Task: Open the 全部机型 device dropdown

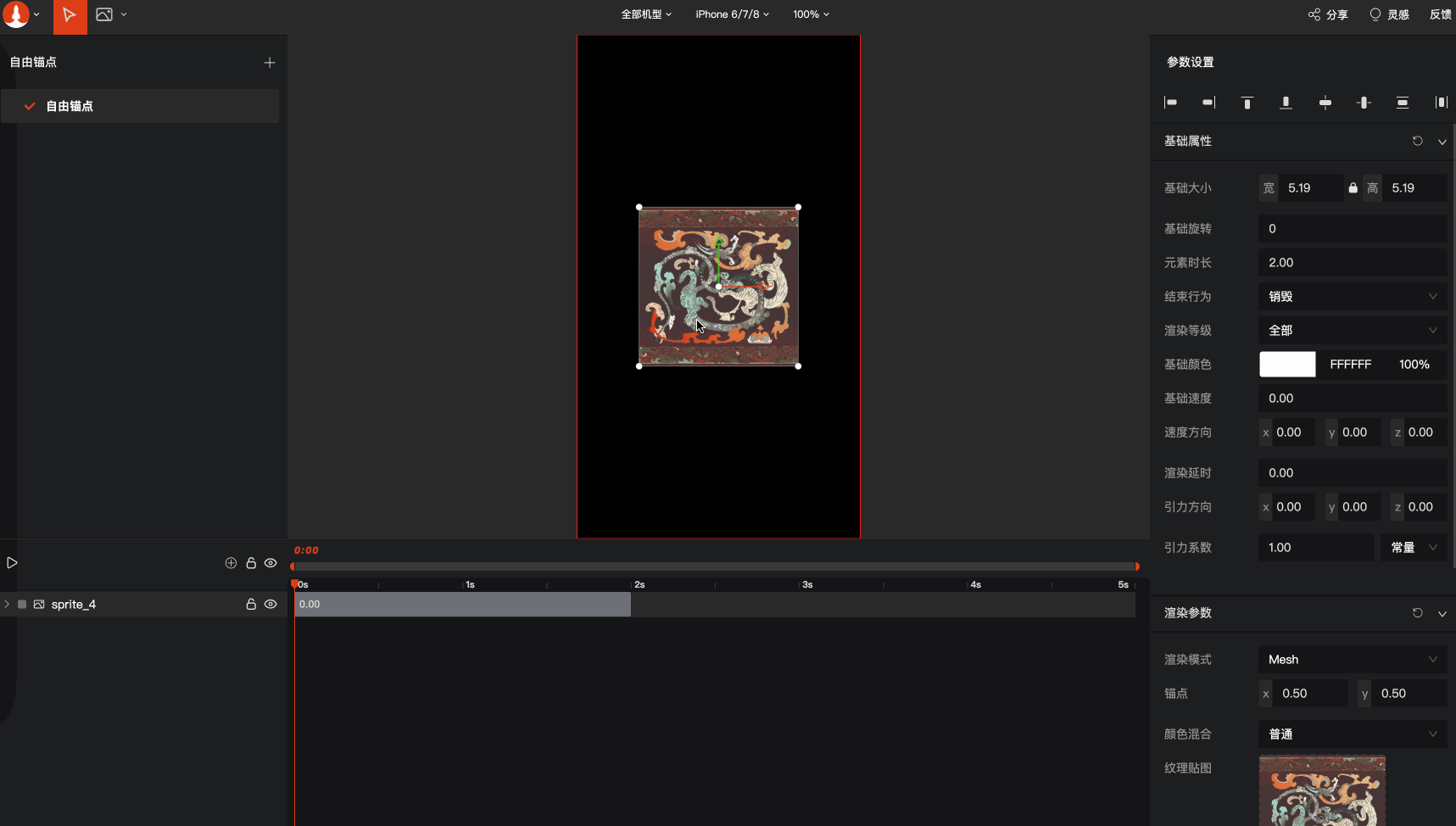Action: [x=646, y=14]
